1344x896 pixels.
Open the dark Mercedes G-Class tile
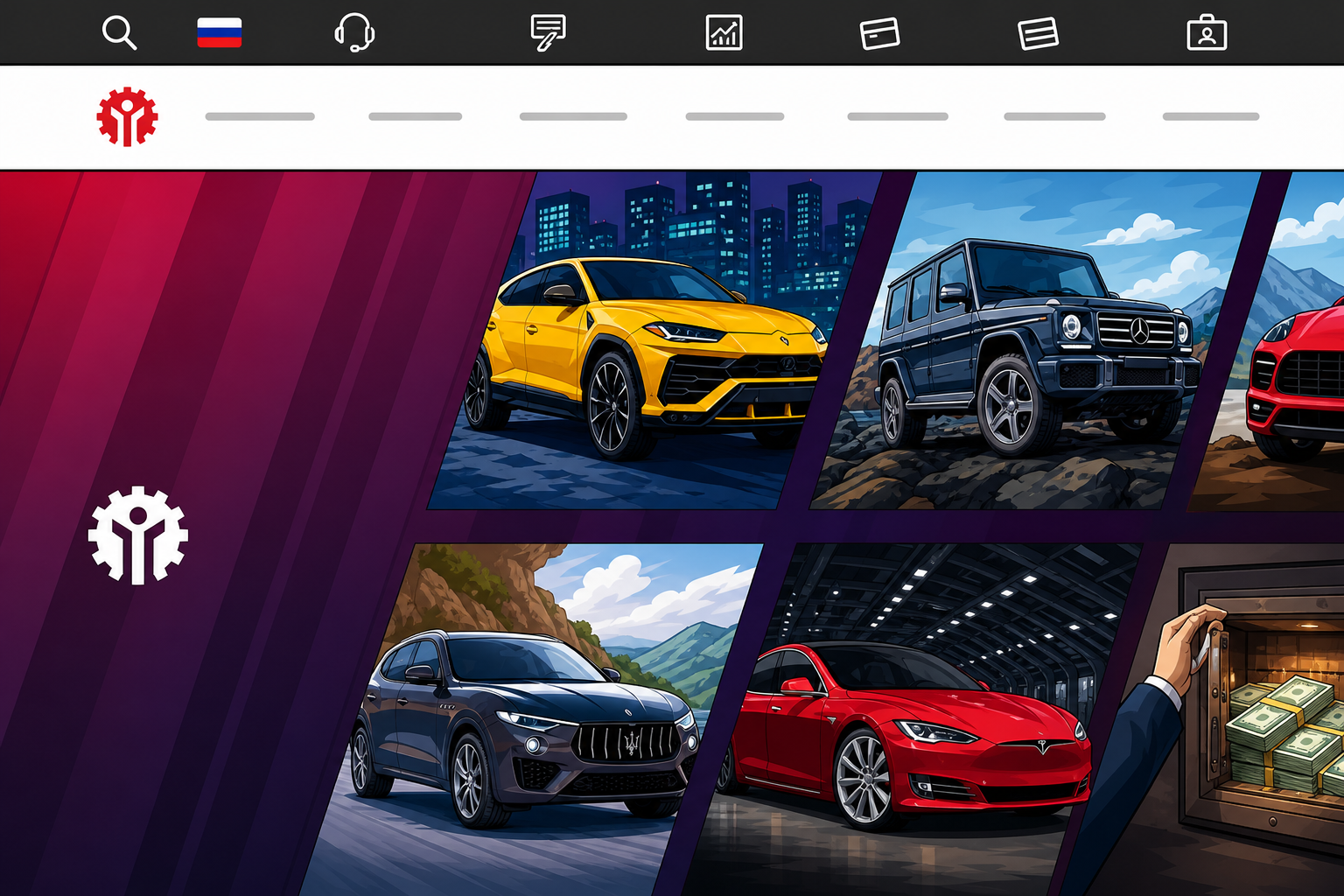1035,340
